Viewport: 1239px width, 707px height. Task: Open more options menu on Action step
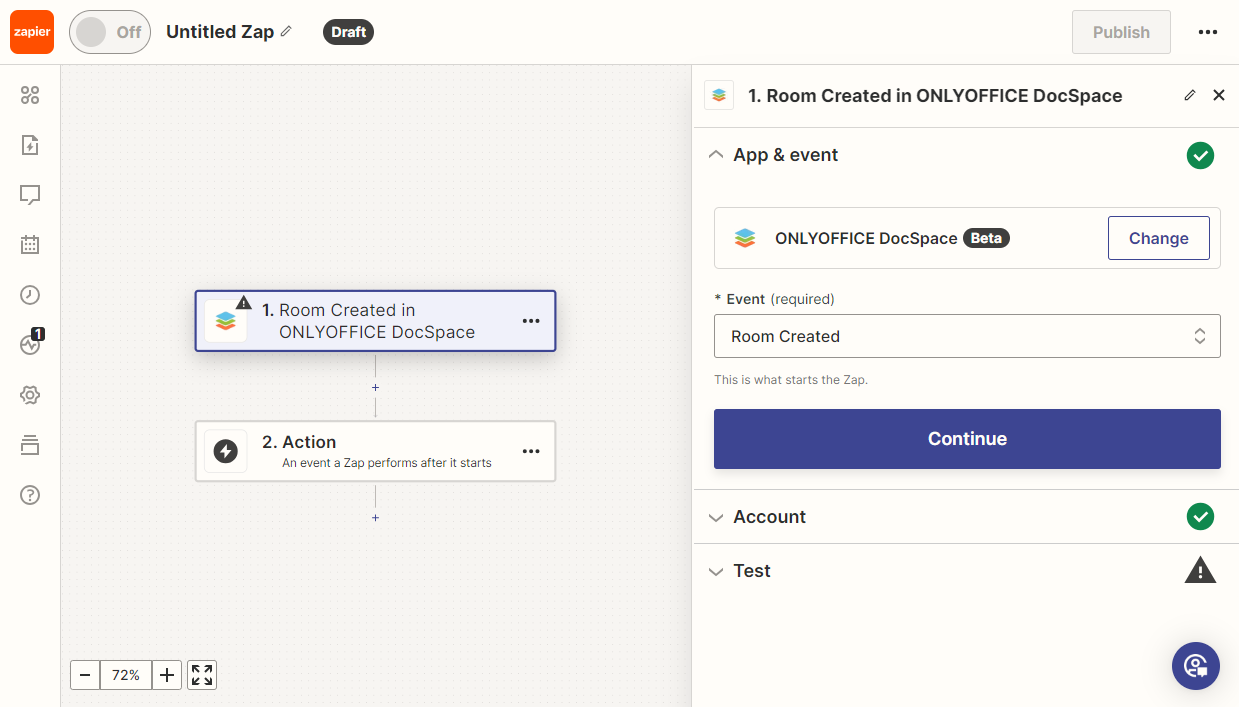click(531, 452)
